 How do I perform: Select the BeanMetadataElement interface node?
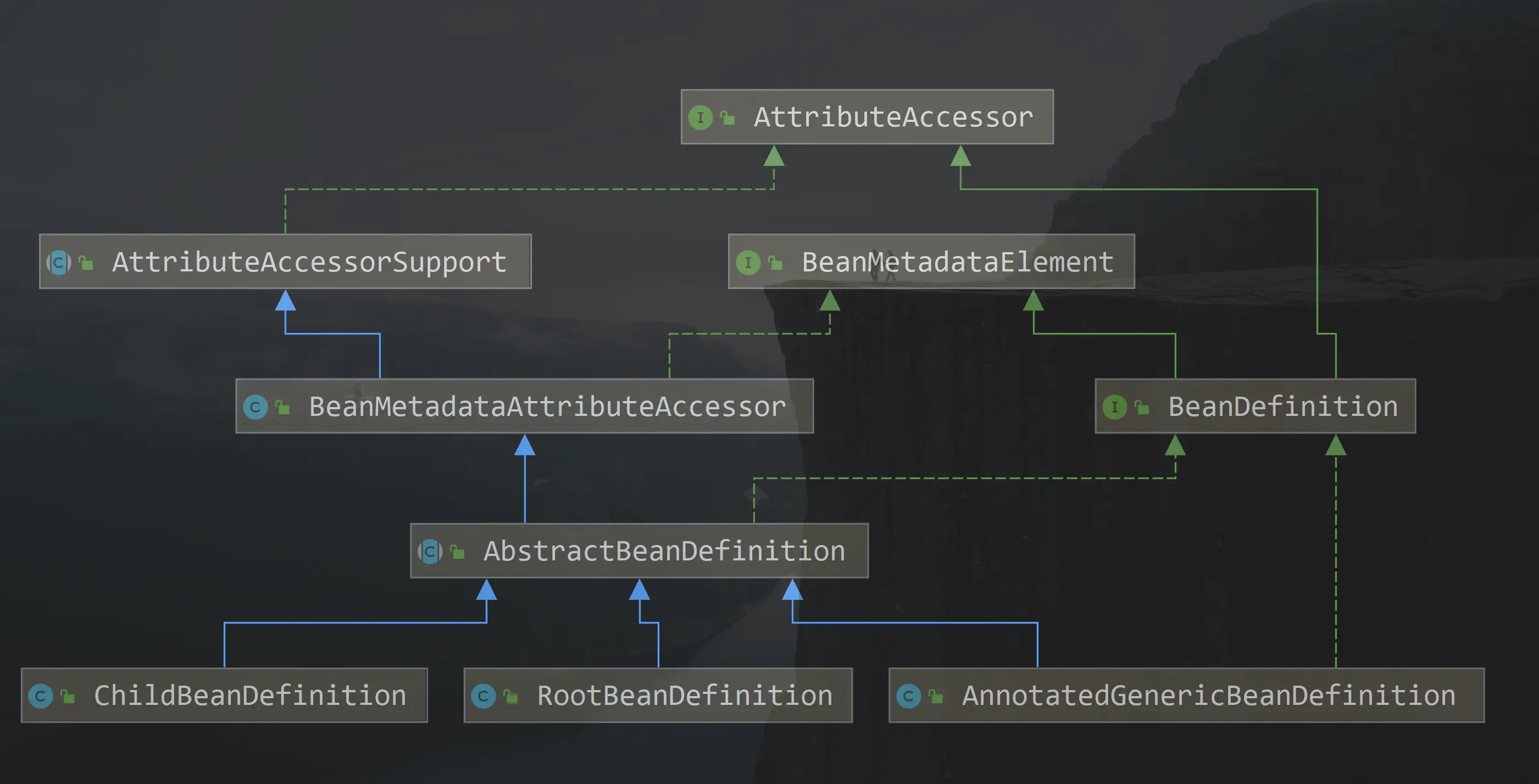coord(957,262)
